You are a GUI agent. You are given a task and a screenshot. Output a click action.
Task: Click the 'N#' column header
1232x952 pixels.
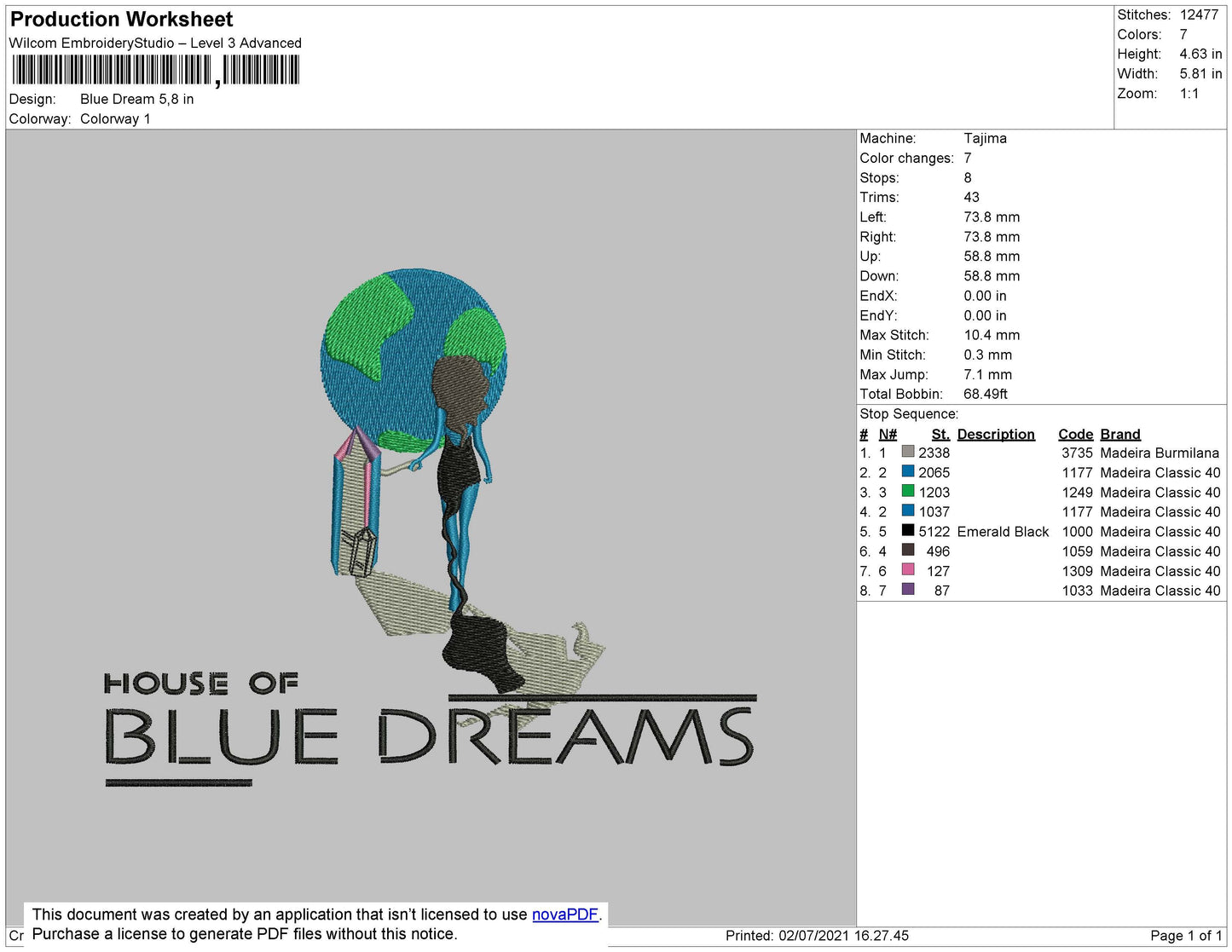tap(888, 434)
